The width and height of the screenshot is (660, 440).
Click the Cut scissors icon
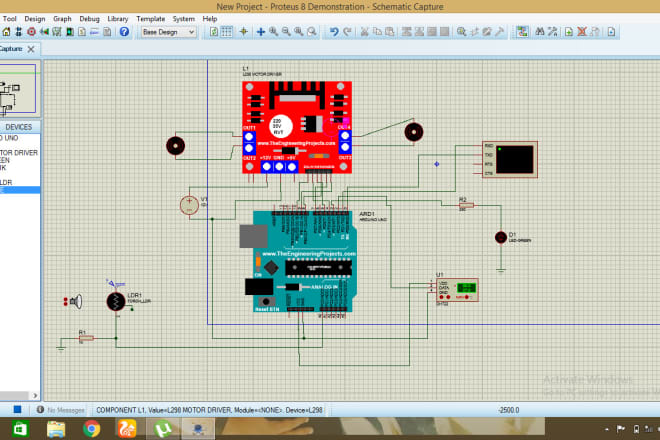(365, 32)
